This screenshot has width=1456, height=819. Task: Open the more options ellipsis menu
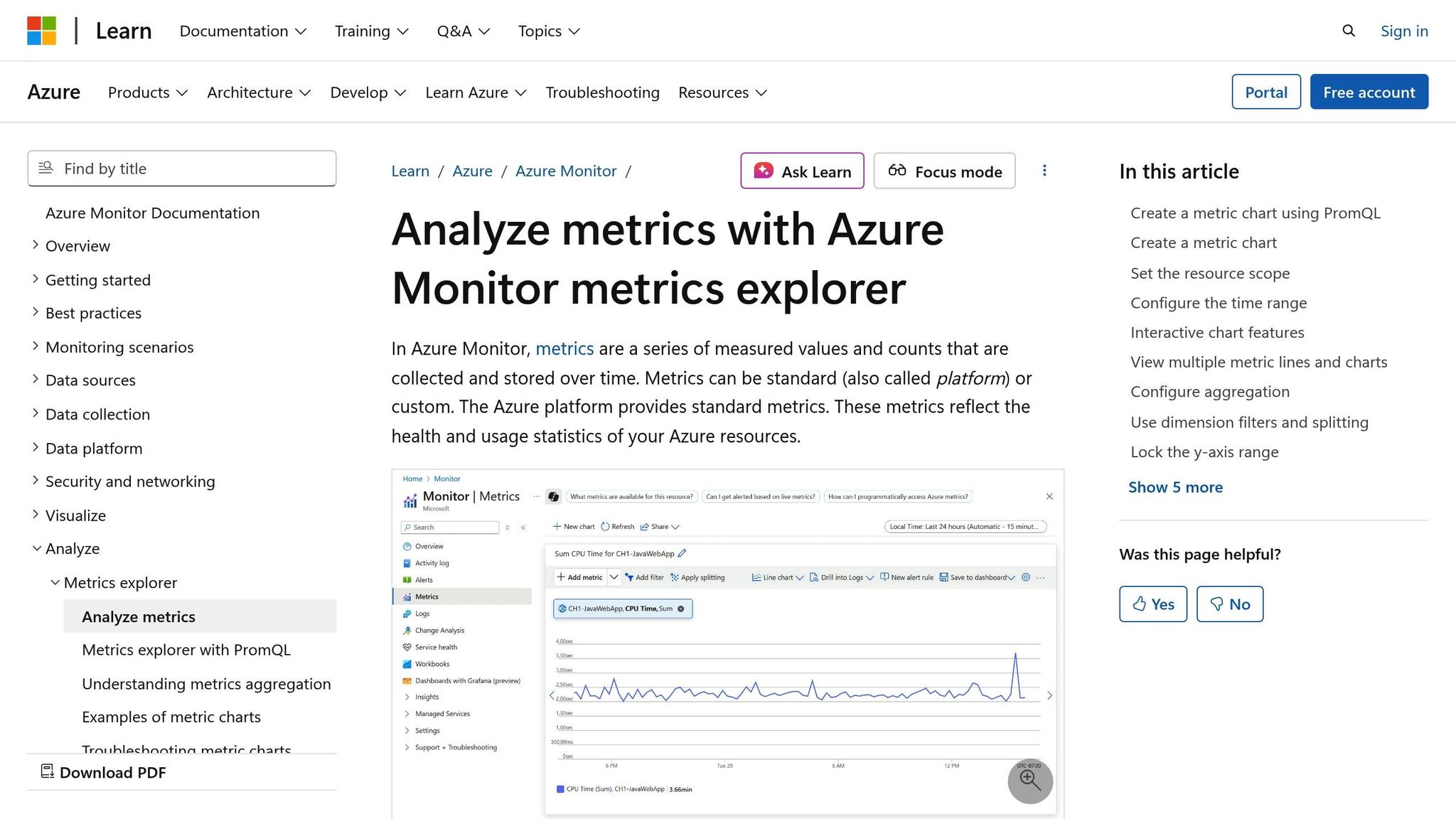[x=1044, y=171]
